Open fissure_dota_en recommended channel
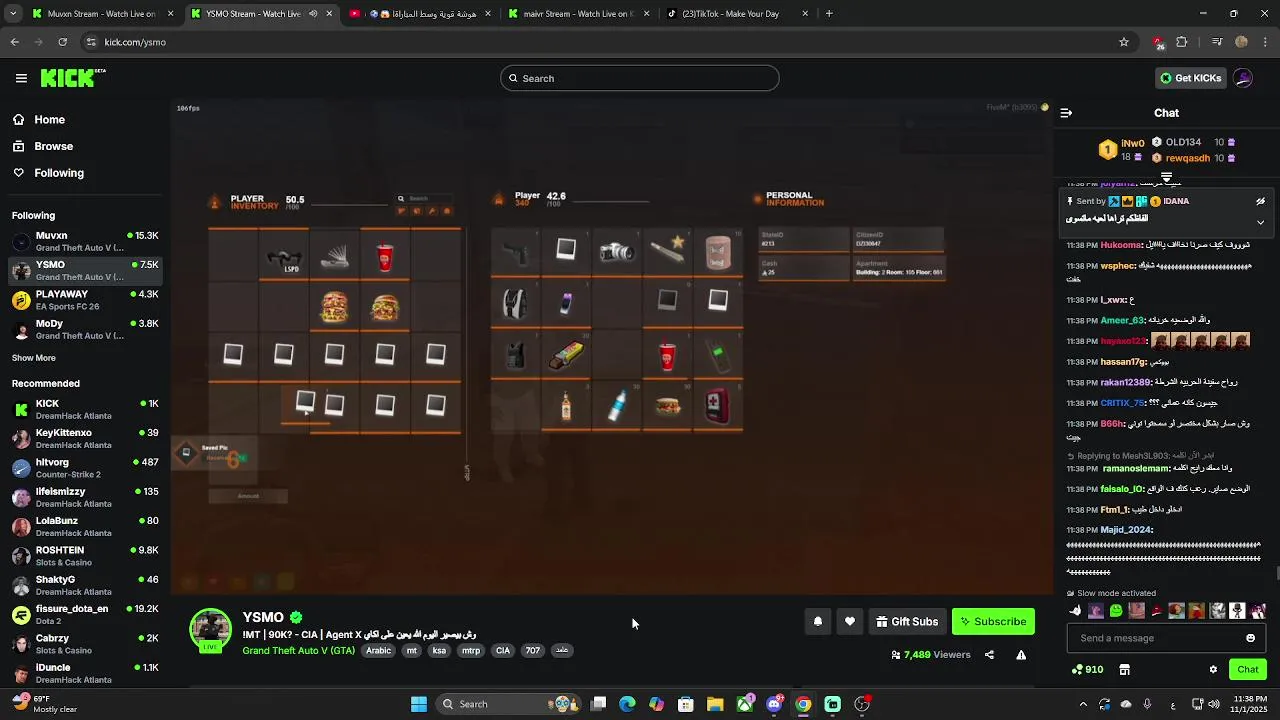The height and width of the screenshot is (720, 1280). pyautogui.click(x=85, y=614)
